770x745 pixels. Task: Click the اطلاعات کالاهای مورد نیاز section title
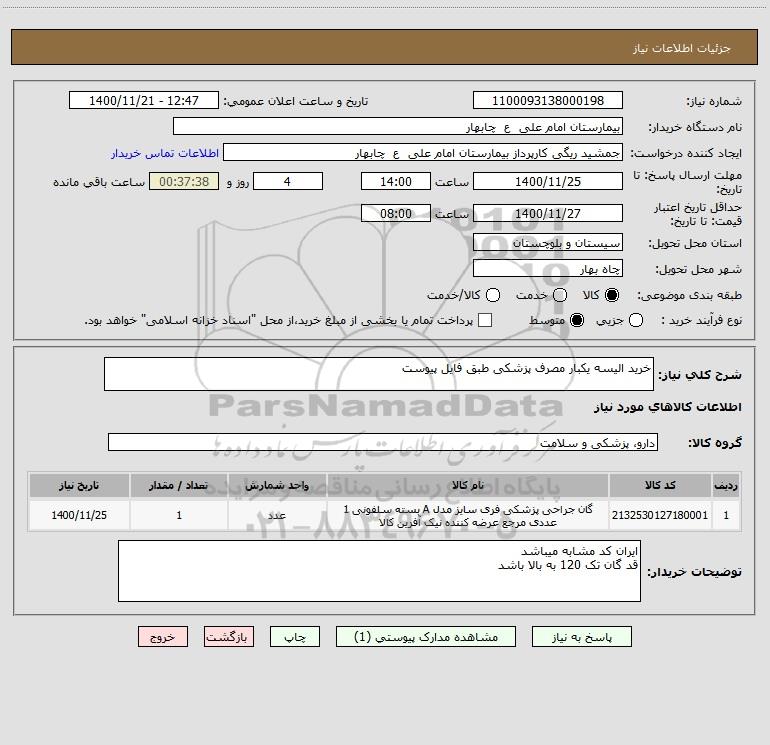click(x=668, y=407)
